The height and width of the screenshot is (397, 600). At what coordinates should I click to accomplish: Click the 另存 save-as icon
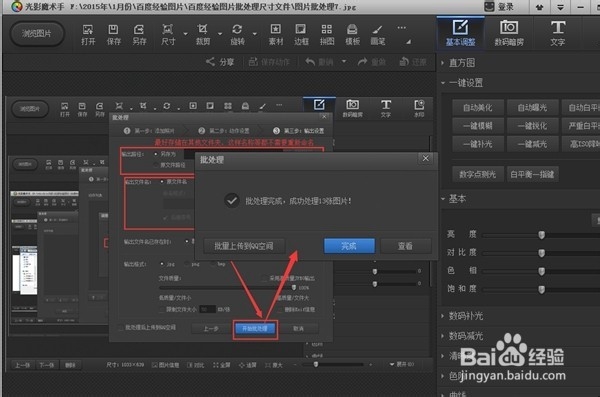(139, 34)
